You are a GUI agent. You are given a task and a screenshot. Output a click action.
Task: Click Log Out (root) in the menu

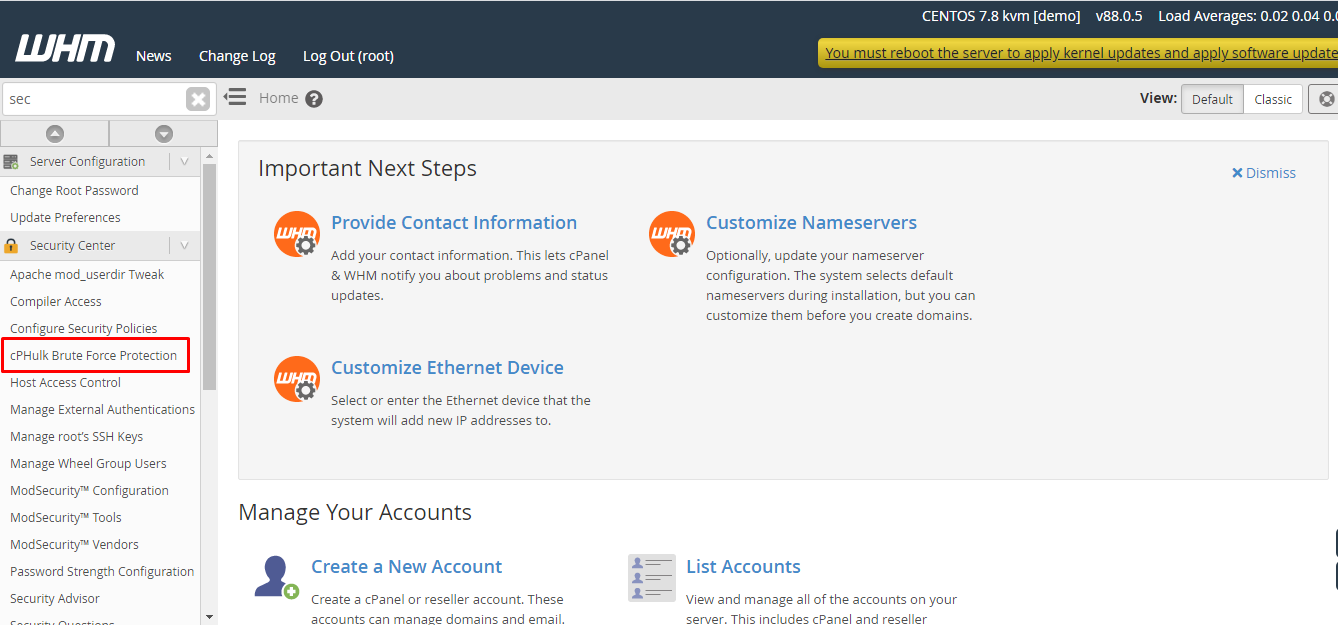[347, 56]
